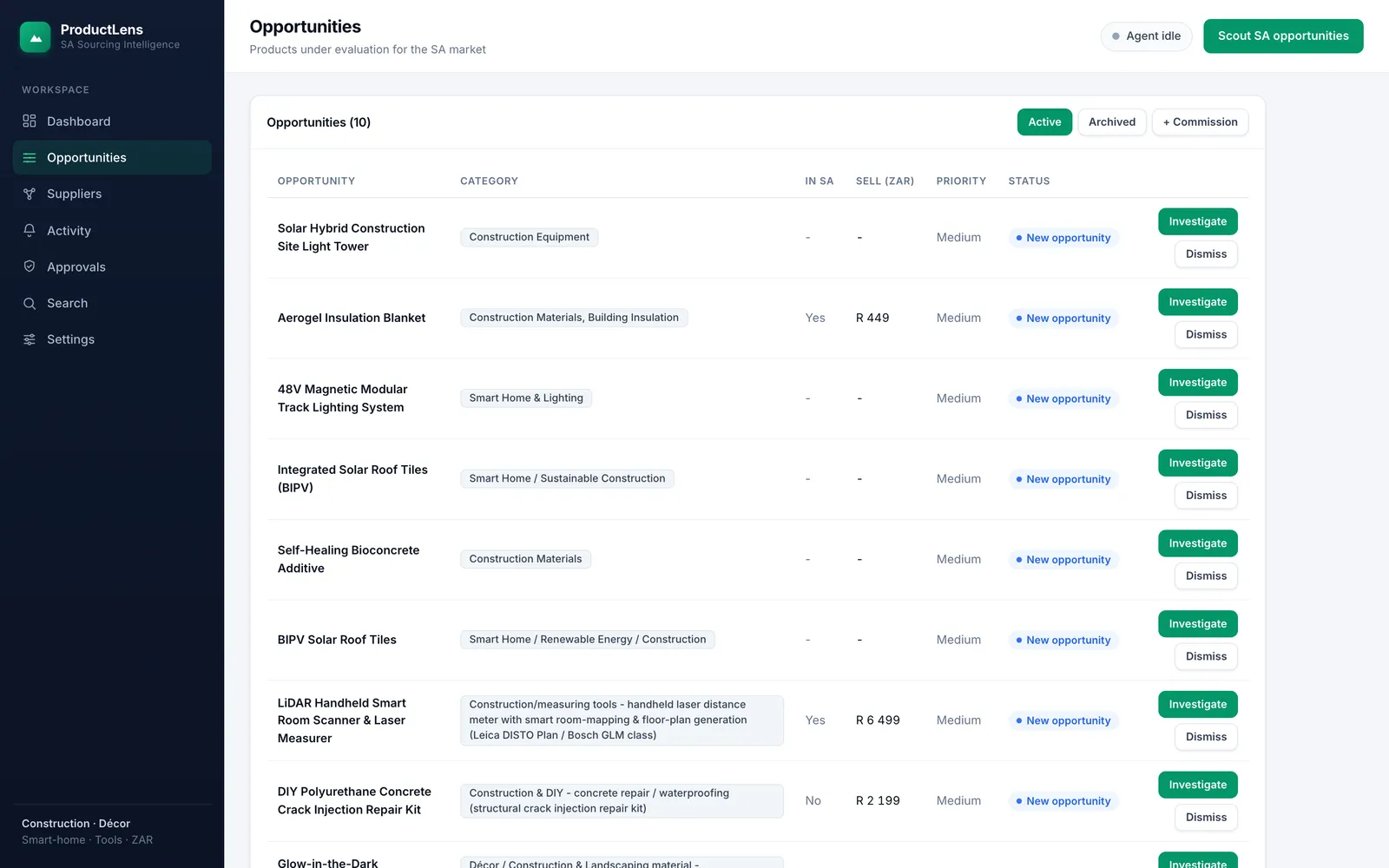This screenshot has width=1389, height=868.
Task: Open the Suppliers page
Action: pos(112,194)
